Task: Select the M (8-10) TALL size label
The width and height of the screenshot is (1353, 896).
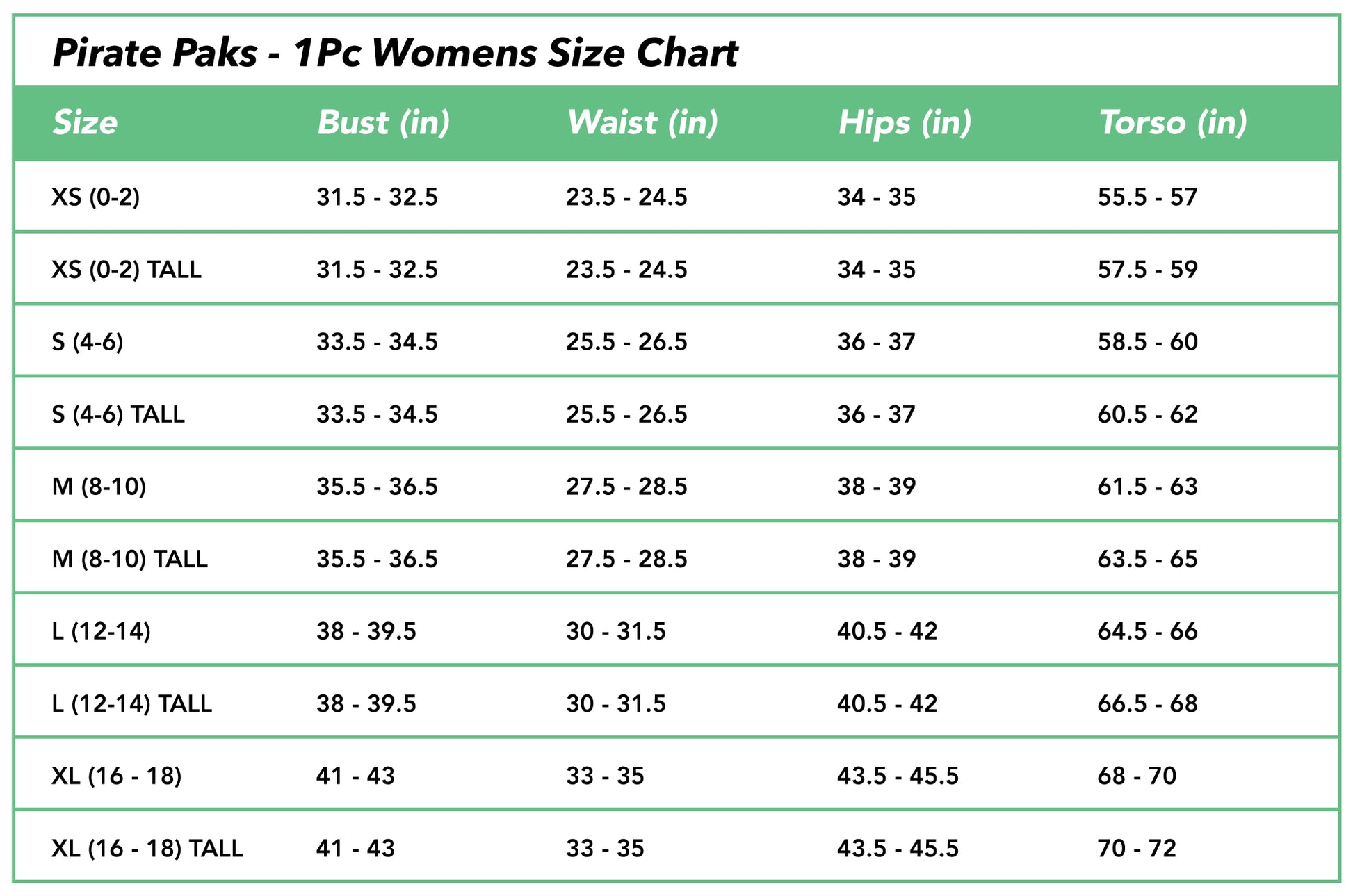Action: [x=129, y=559]
